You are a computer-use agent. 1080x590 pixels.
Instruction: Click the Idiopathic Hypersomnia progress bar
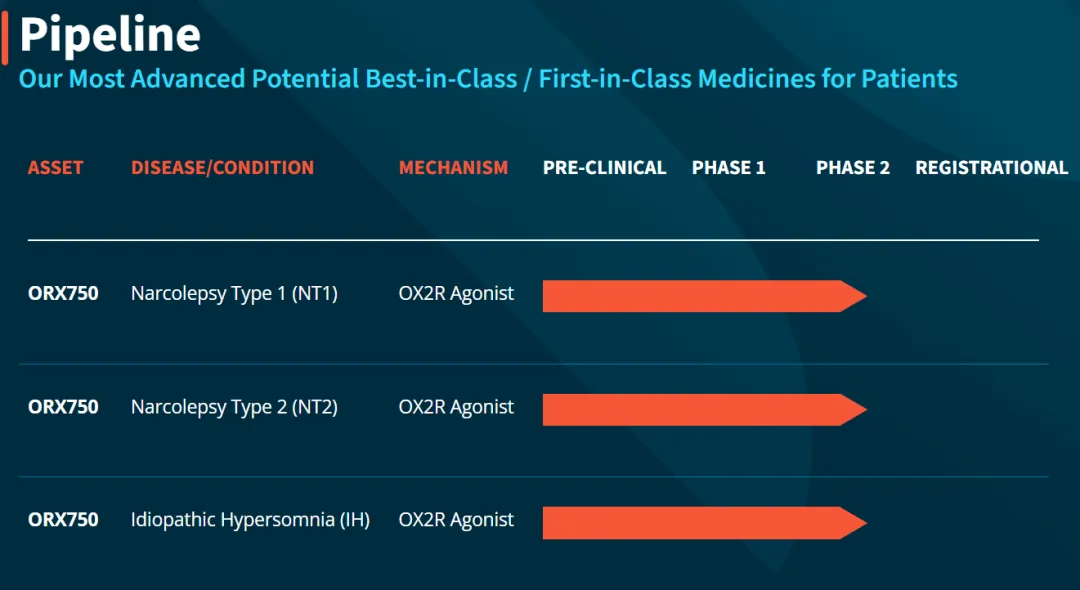(700, 523)
